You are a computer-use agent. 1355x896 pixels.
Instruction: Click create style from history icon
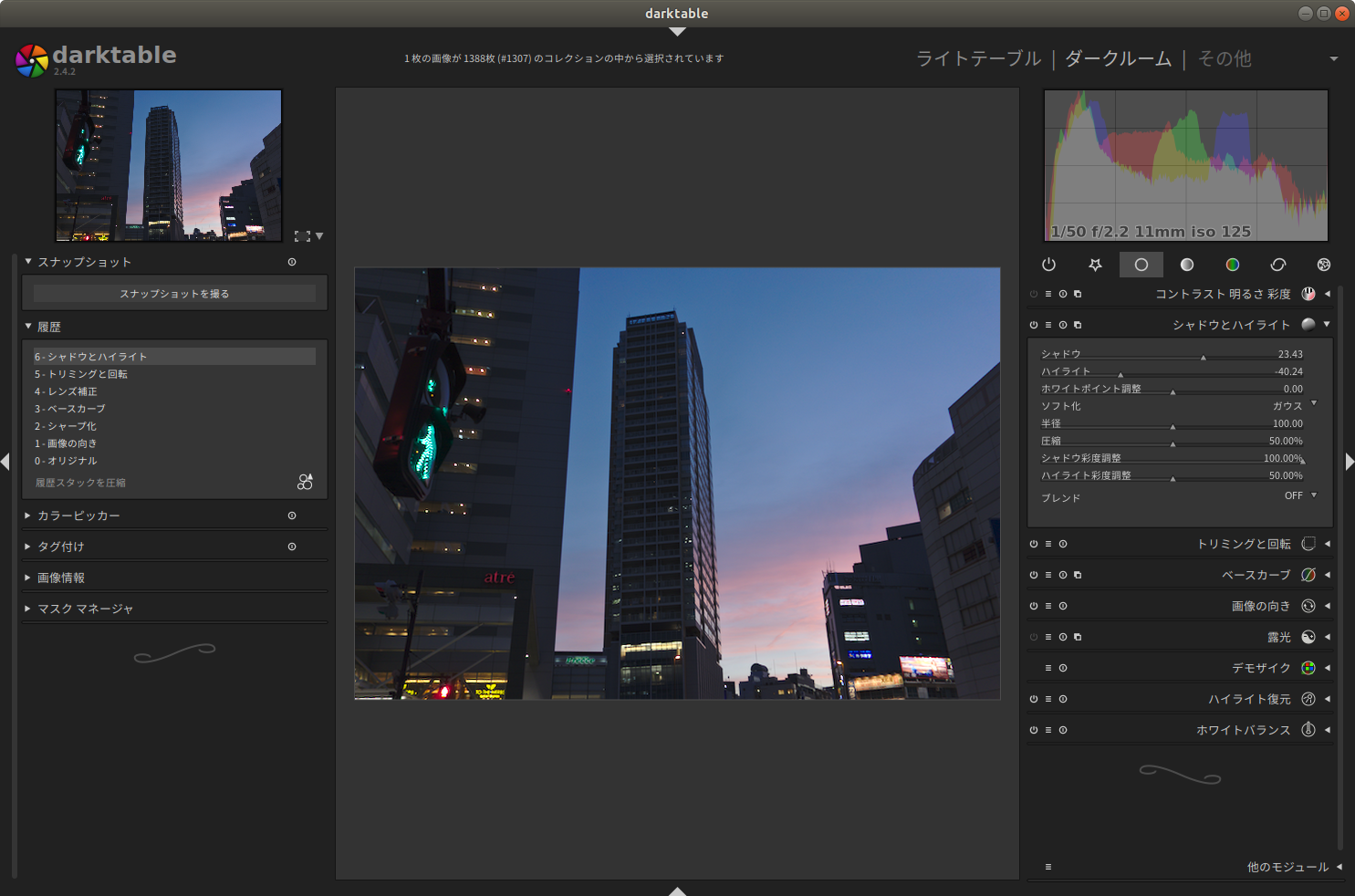[305, 482]
